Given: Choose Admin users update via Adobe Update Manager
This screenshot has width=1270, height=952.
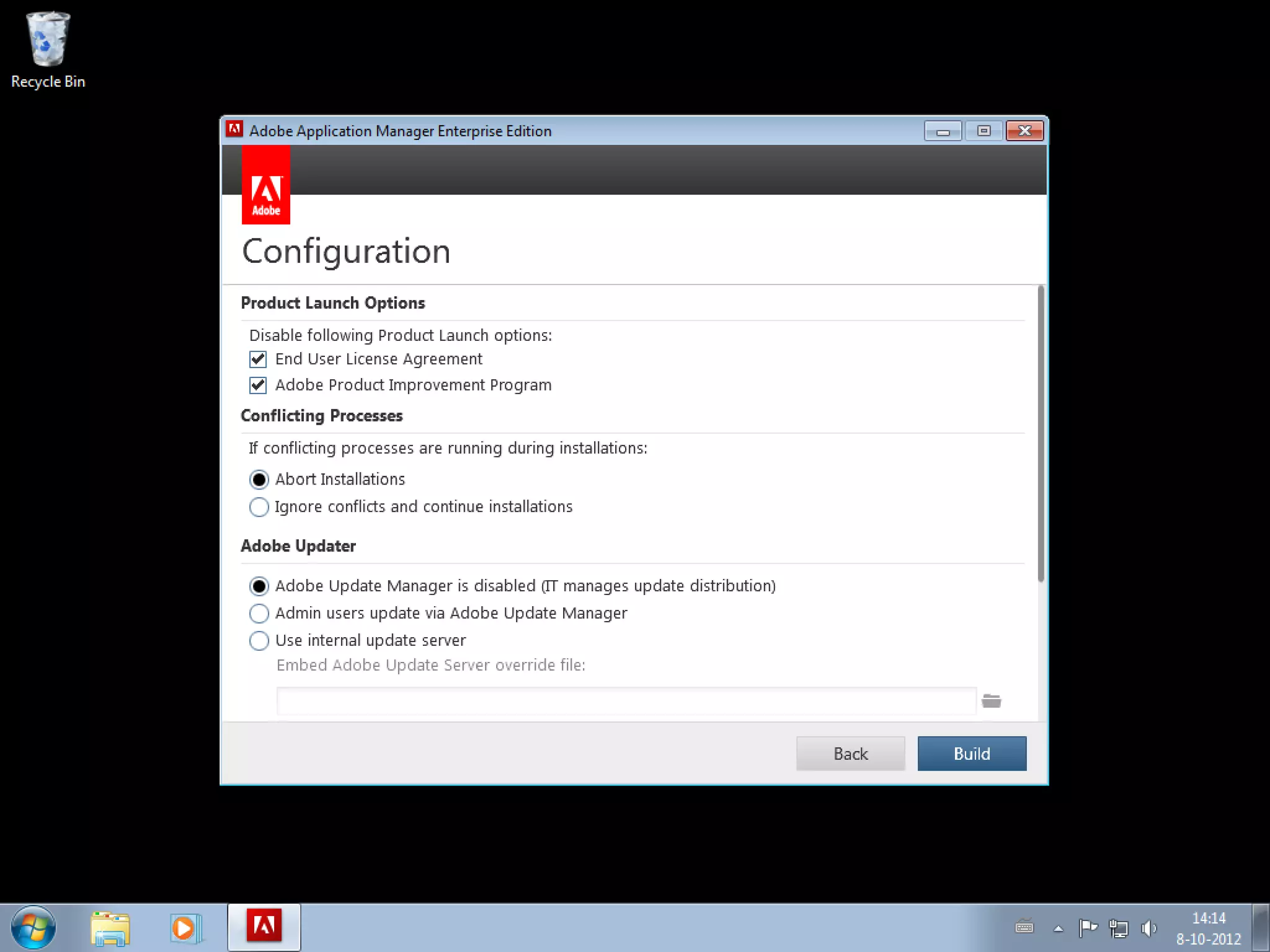Looking at the screenshot, I should point(259,614).
